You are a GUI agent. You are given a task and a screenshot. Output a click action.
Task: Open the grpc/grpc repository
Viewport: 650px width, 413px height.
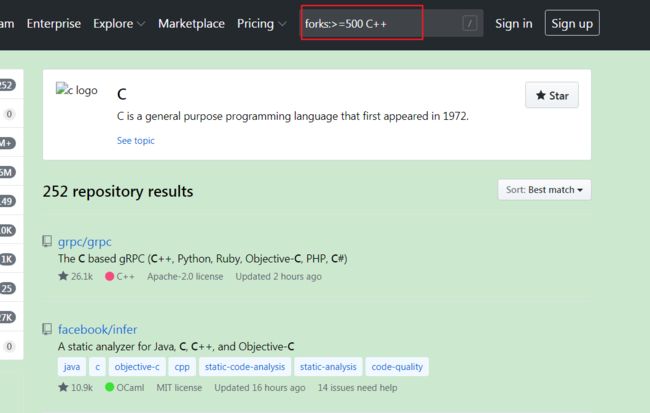coord(85,242)
